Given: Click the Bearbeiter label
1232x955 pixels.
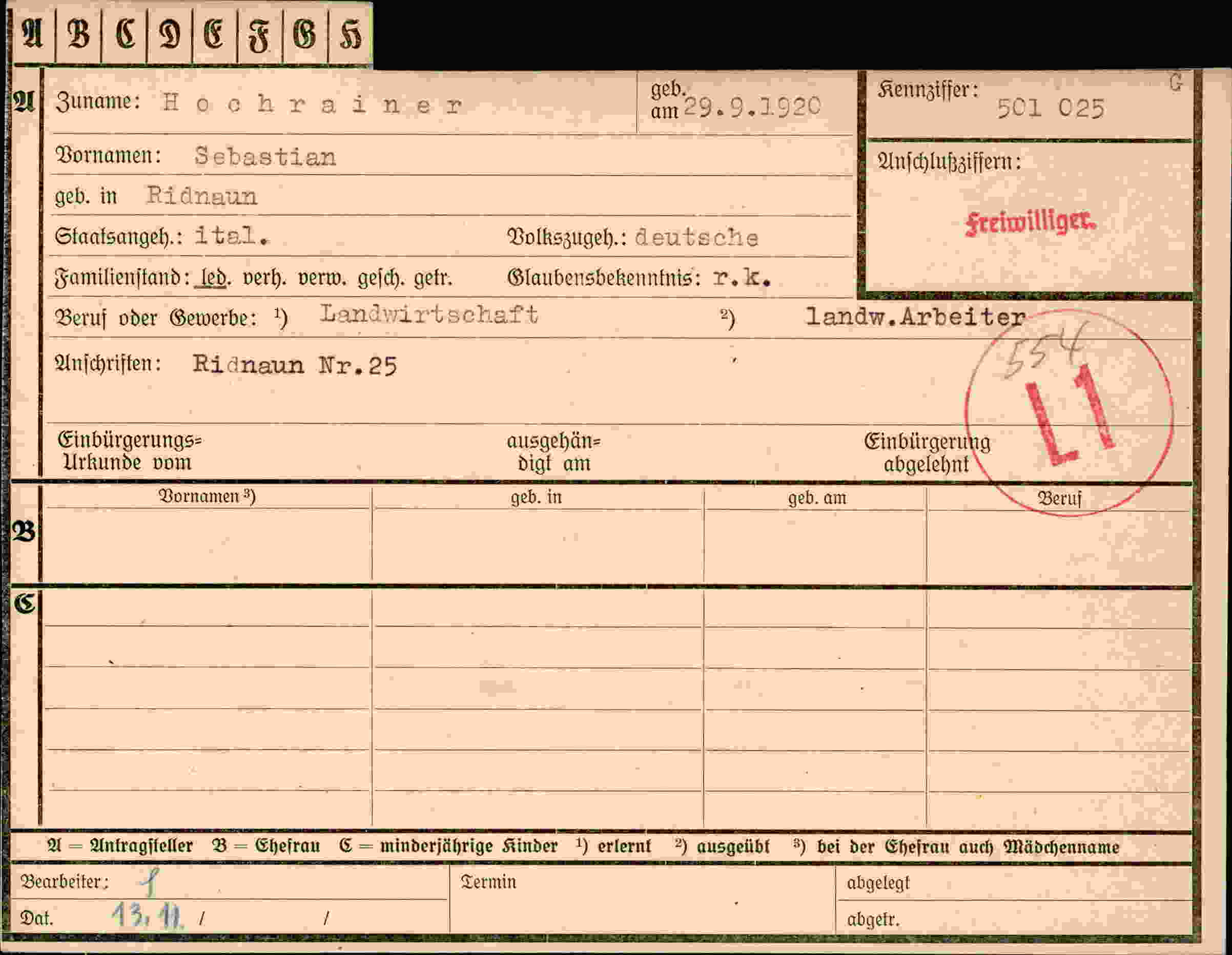Looking at the screenshot, I should pos(64,882).
